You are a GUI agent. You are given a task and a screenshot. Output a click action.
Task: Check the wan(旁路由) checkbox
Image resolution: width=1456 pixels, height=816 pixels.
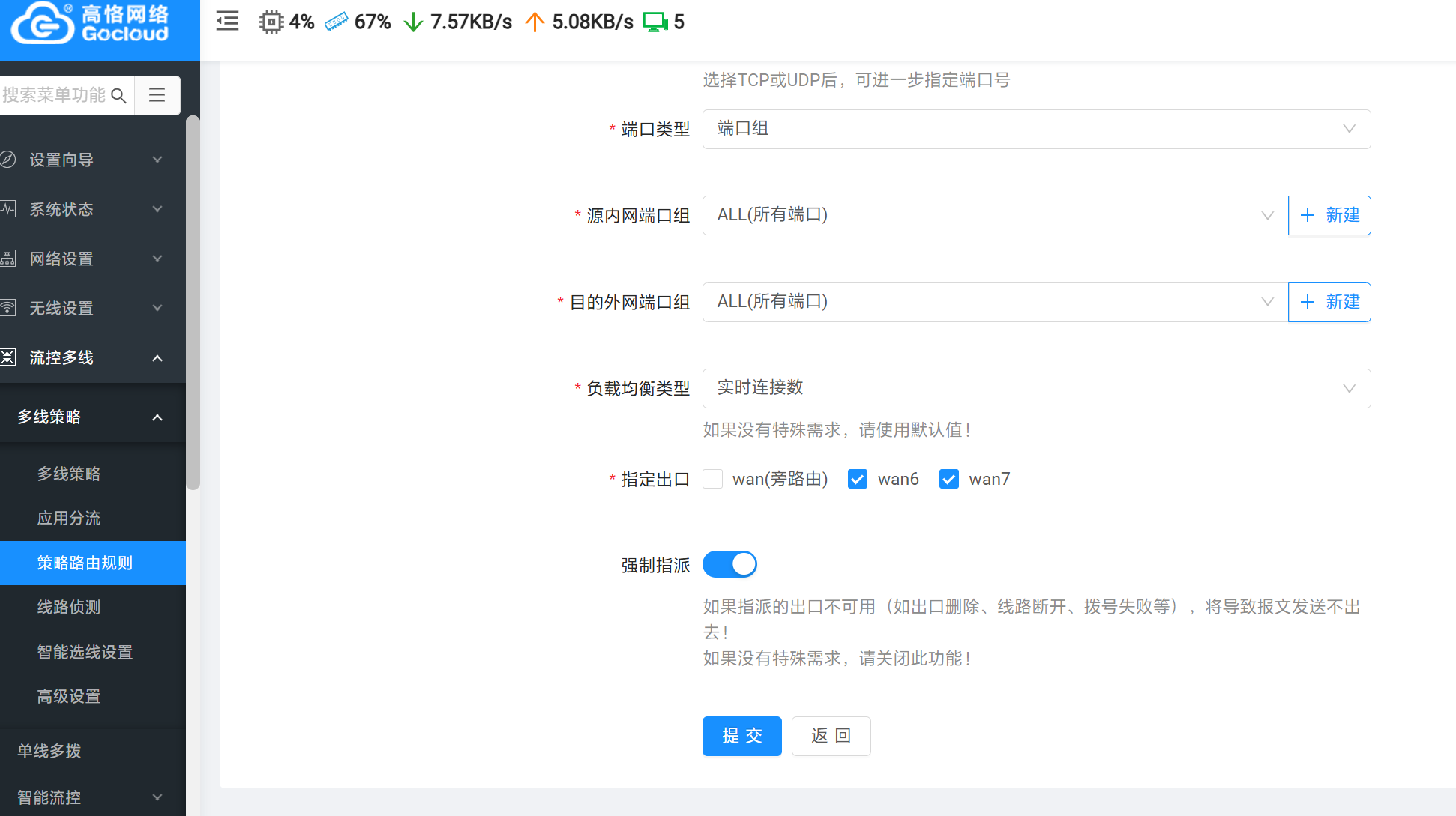tap(713, 479)
